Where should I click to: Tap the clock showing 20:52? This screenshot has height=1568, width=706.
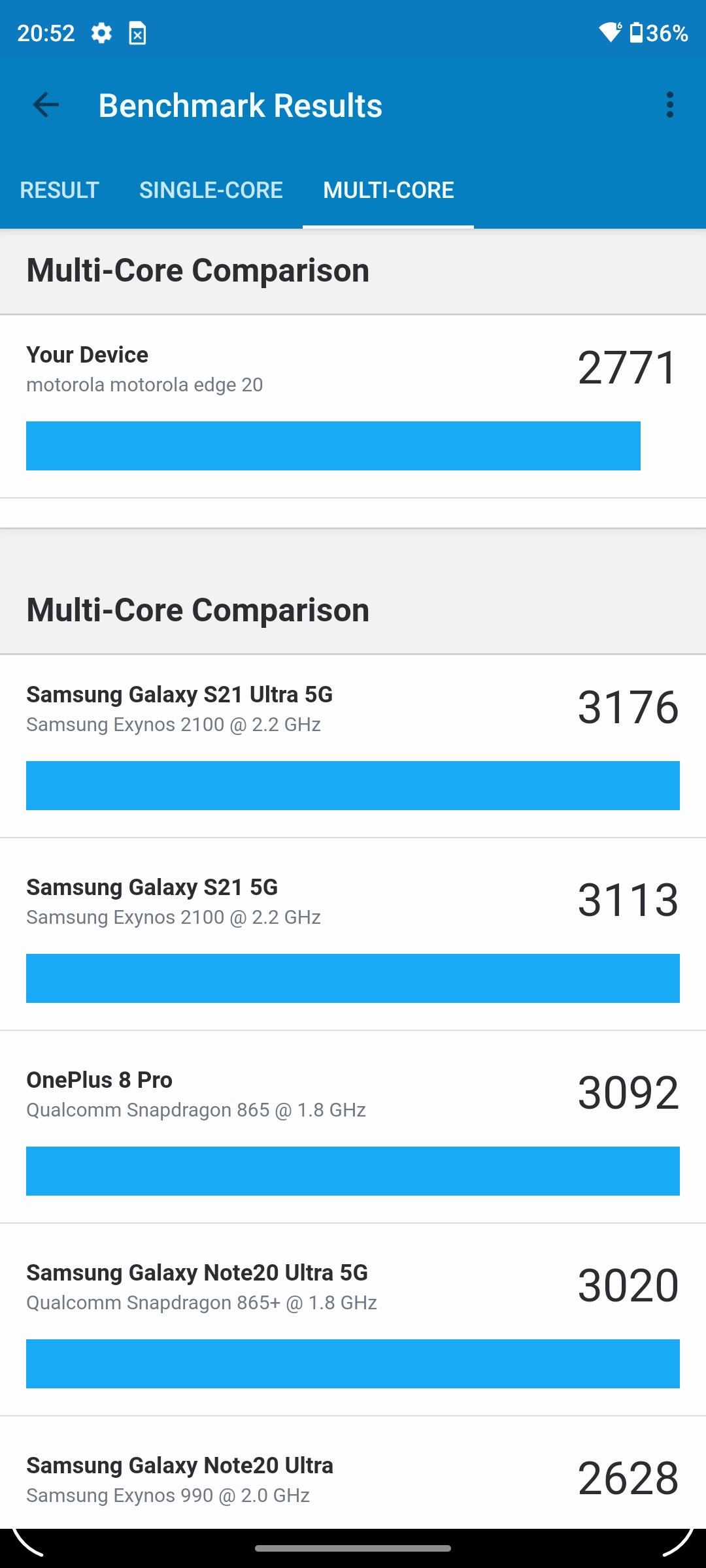click(x=46, y=33)
